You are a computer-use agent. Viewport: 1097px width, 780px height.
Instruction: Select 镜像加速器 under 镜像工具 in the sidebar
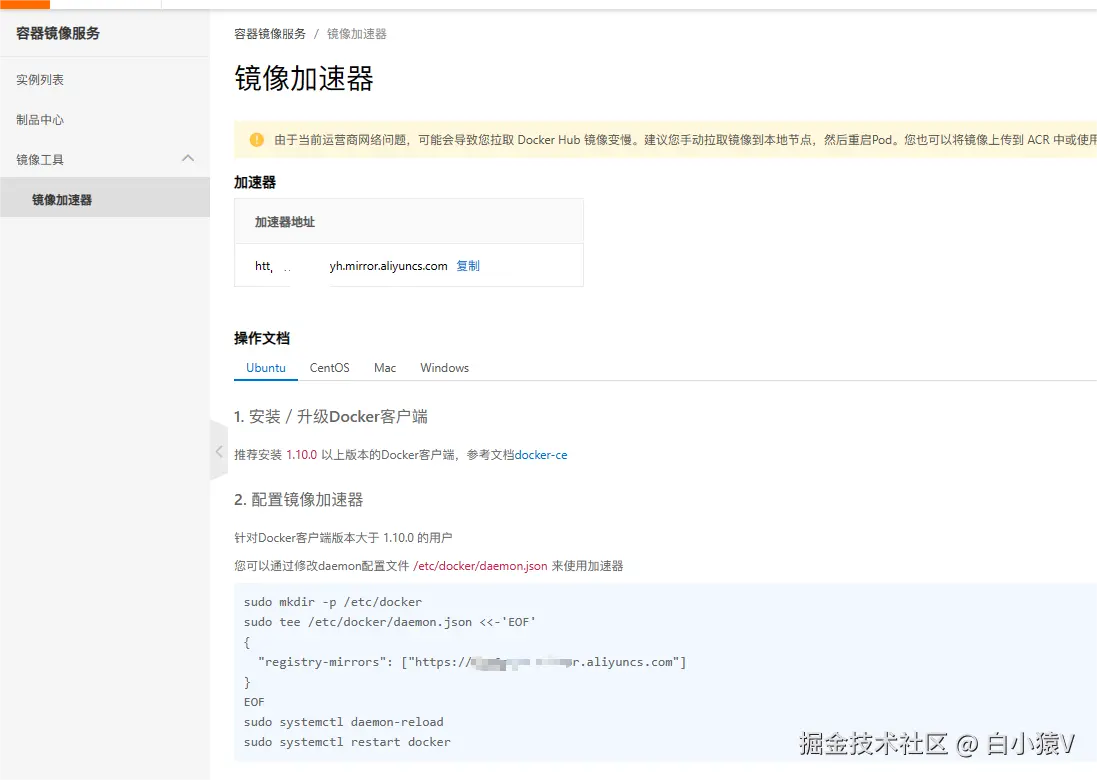click(x=61, y=199)
